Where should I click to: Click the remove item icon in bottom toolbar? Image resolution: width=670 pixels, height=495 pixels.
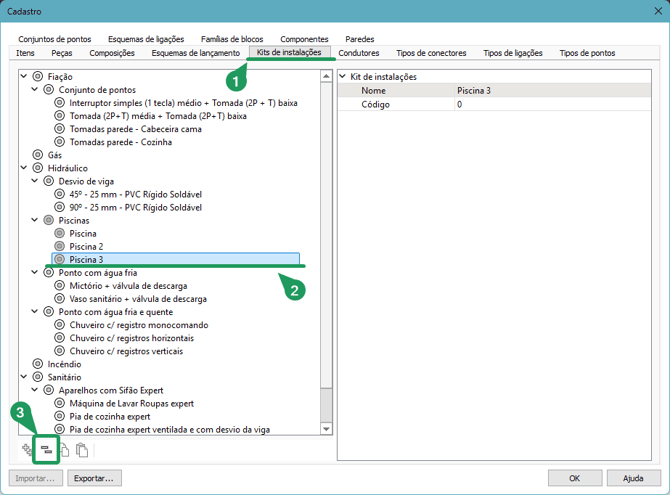click(x=46, y=450)
